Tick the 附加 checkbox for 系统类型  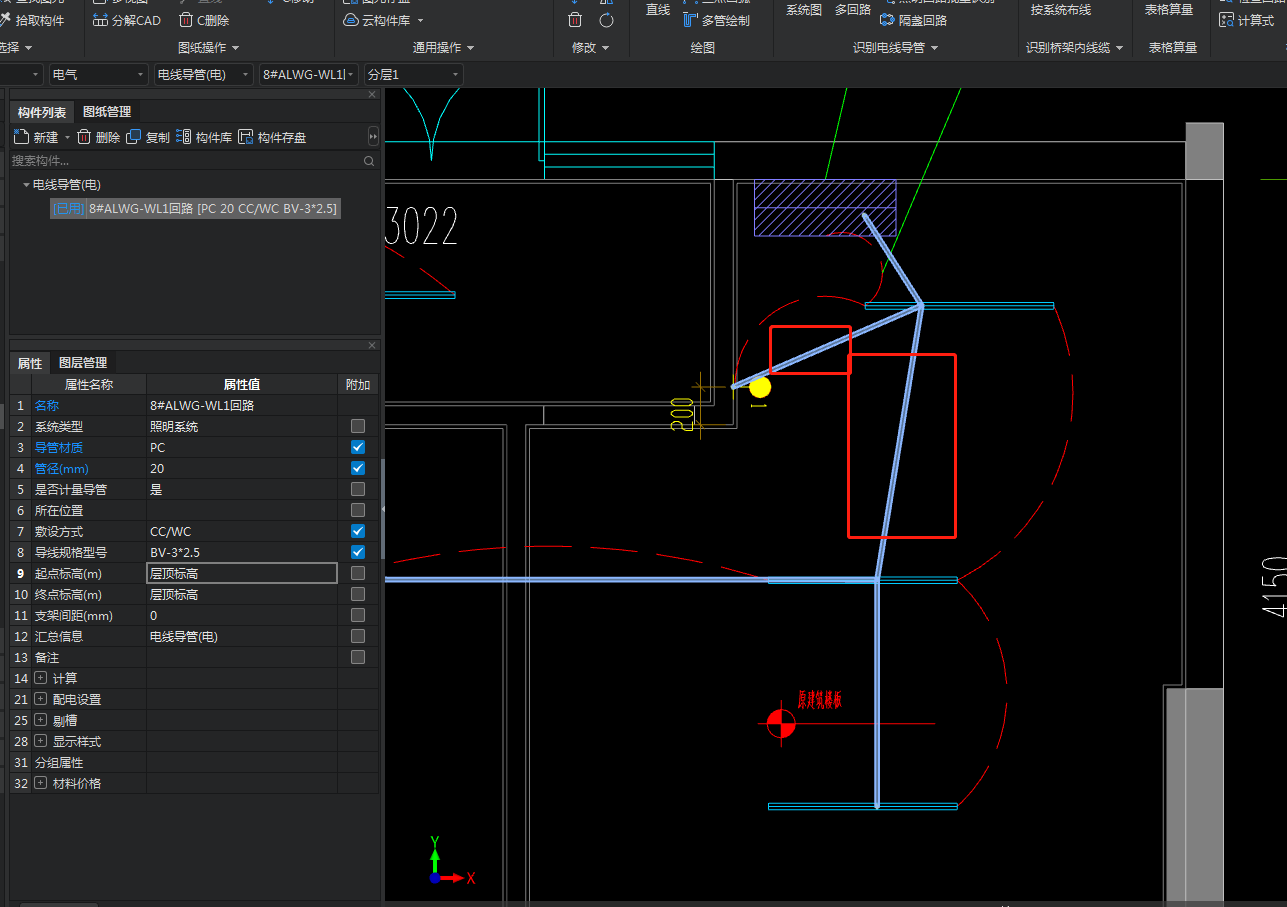pos(358,426)
